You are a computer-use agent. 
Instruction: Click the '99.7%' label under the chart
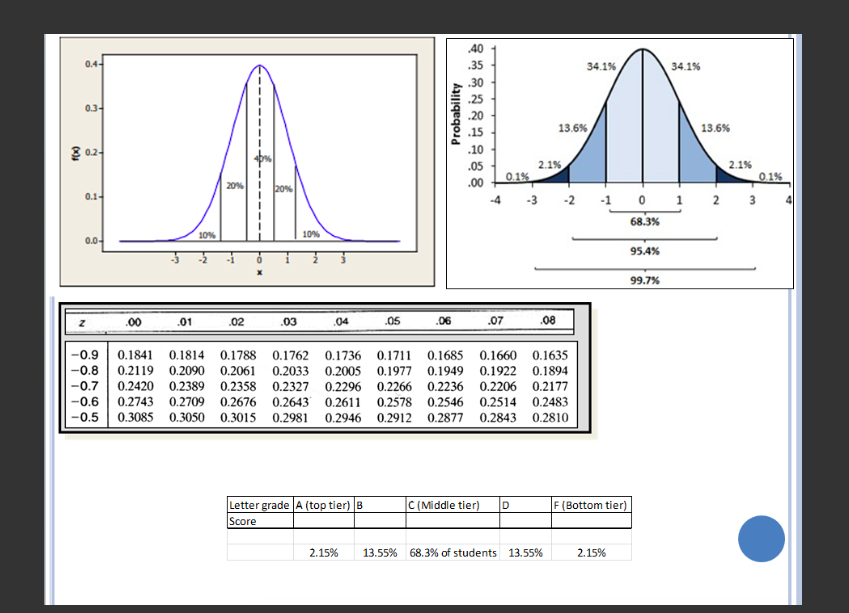(644, 281)
